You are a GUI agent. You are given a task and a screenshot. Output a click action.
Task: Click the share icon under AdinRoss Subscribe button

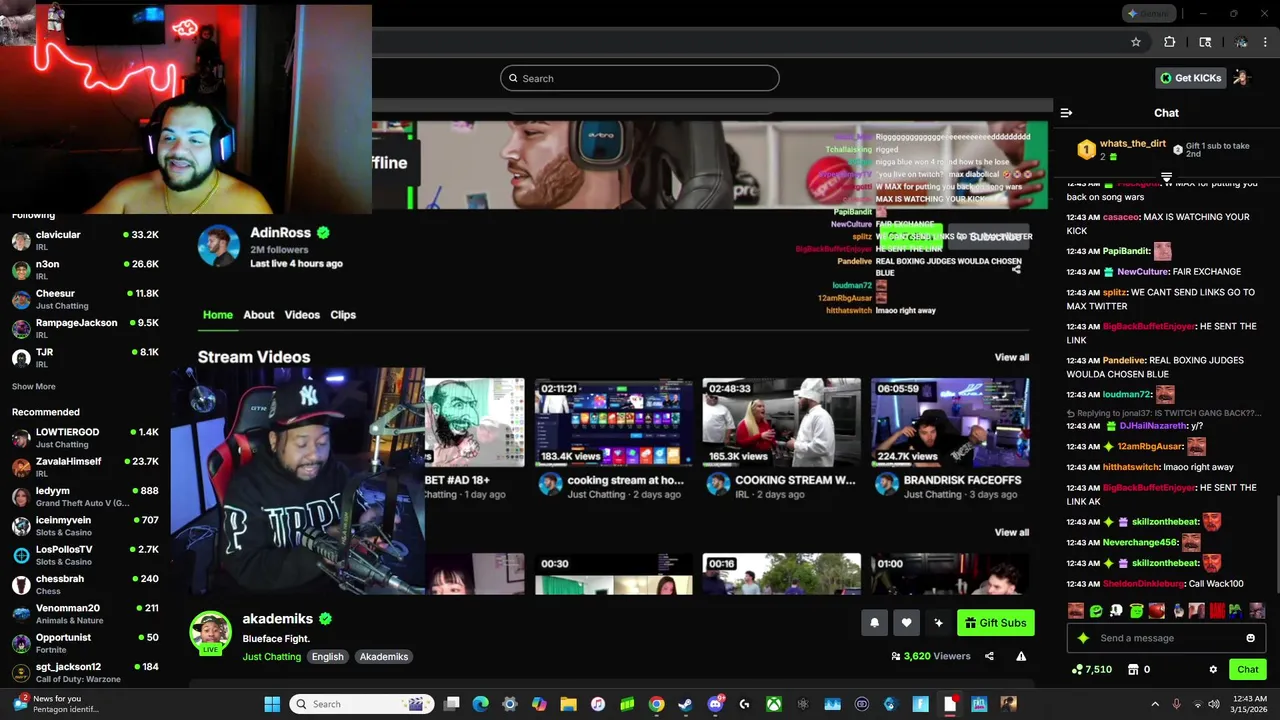click(x=1016, y=268)
